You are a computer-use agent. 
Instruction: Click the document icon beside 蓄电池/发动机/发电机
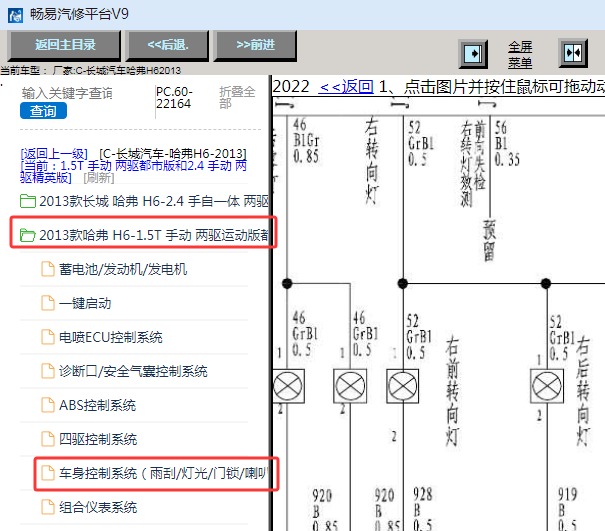[48, 269]
